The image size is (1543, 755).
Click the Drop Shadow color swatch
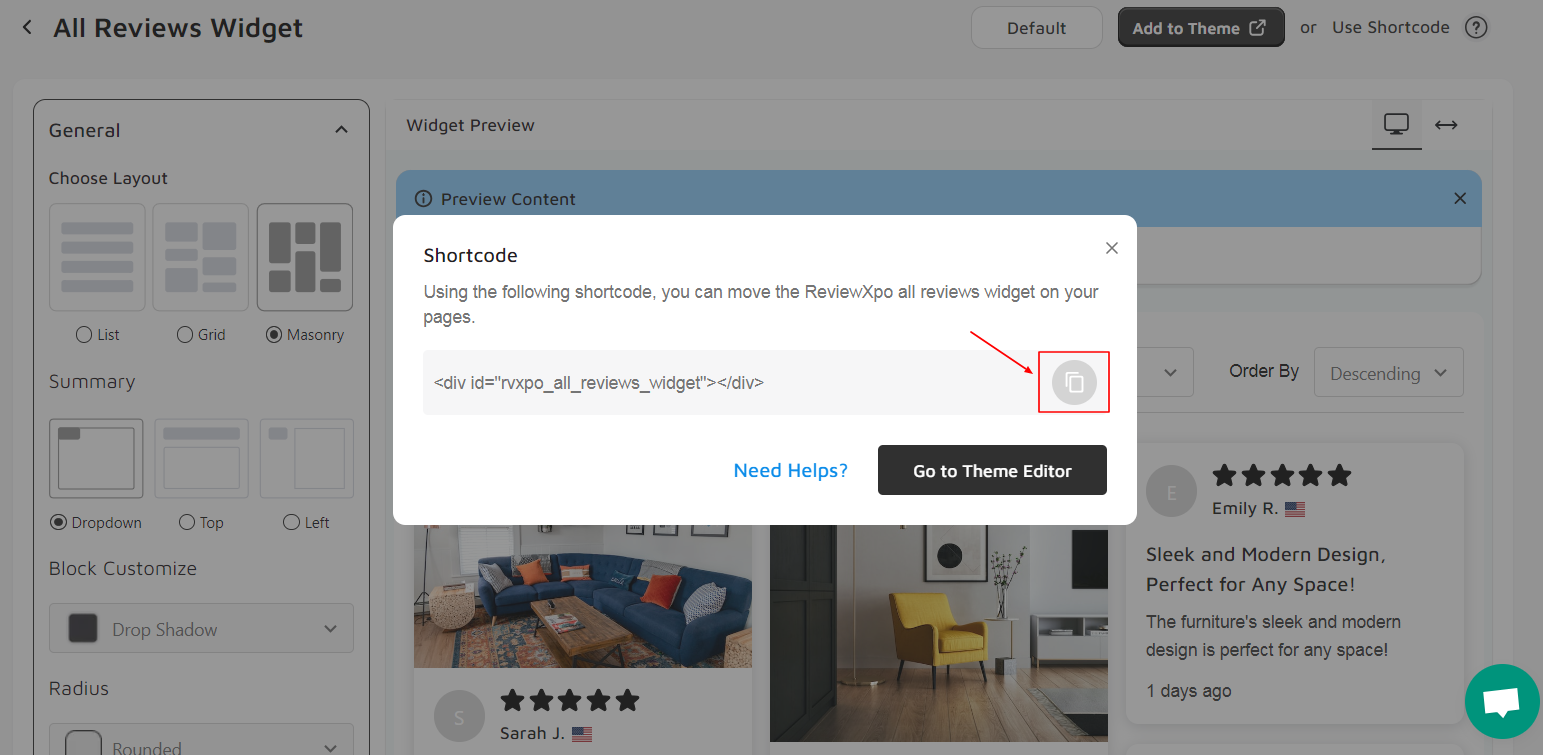(83, 629)
